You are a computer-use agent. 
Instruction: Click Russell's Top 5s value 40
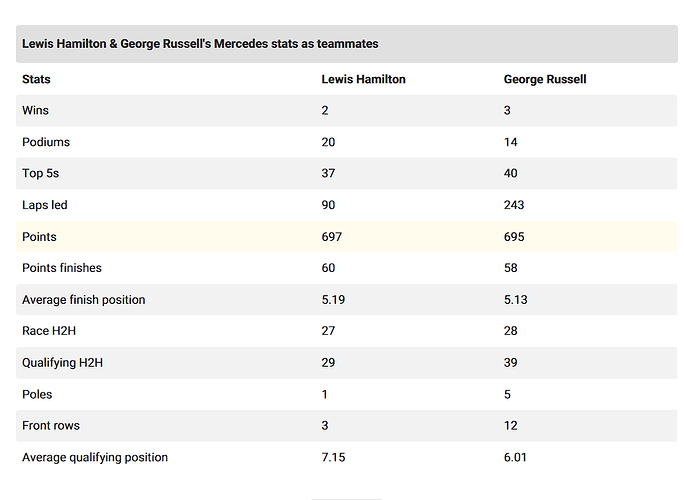[510, 173]
